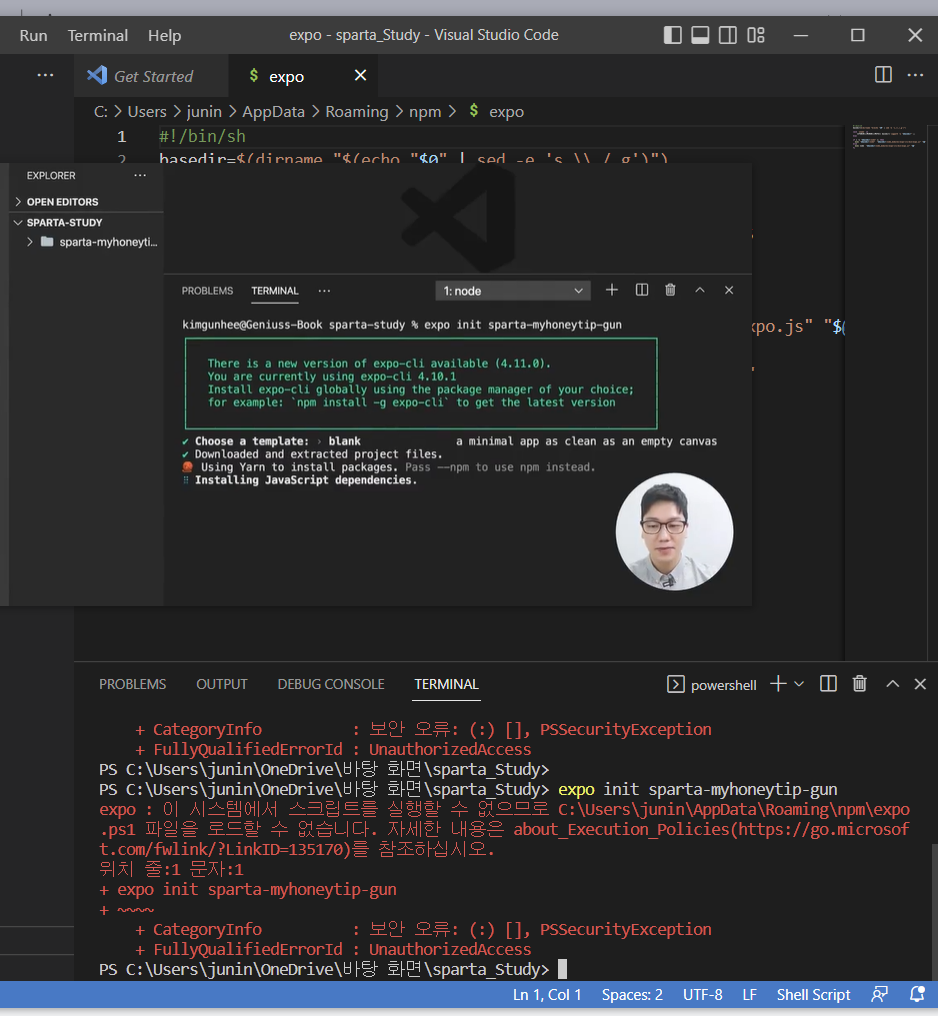
Task: Click the junin breadcrumb
Action: (x=204, y=111)
